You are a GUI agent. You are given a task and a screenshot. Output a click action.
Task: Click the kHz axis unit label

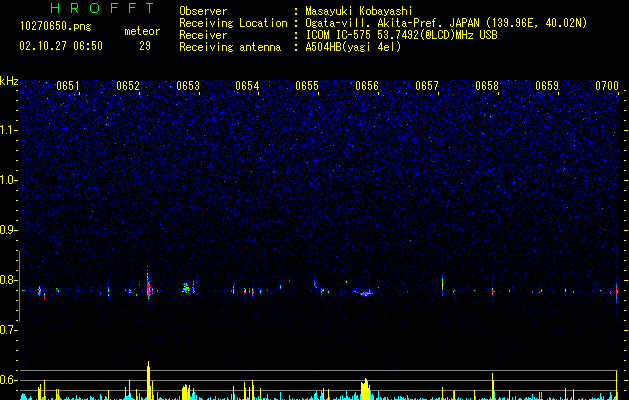(9, 81)
